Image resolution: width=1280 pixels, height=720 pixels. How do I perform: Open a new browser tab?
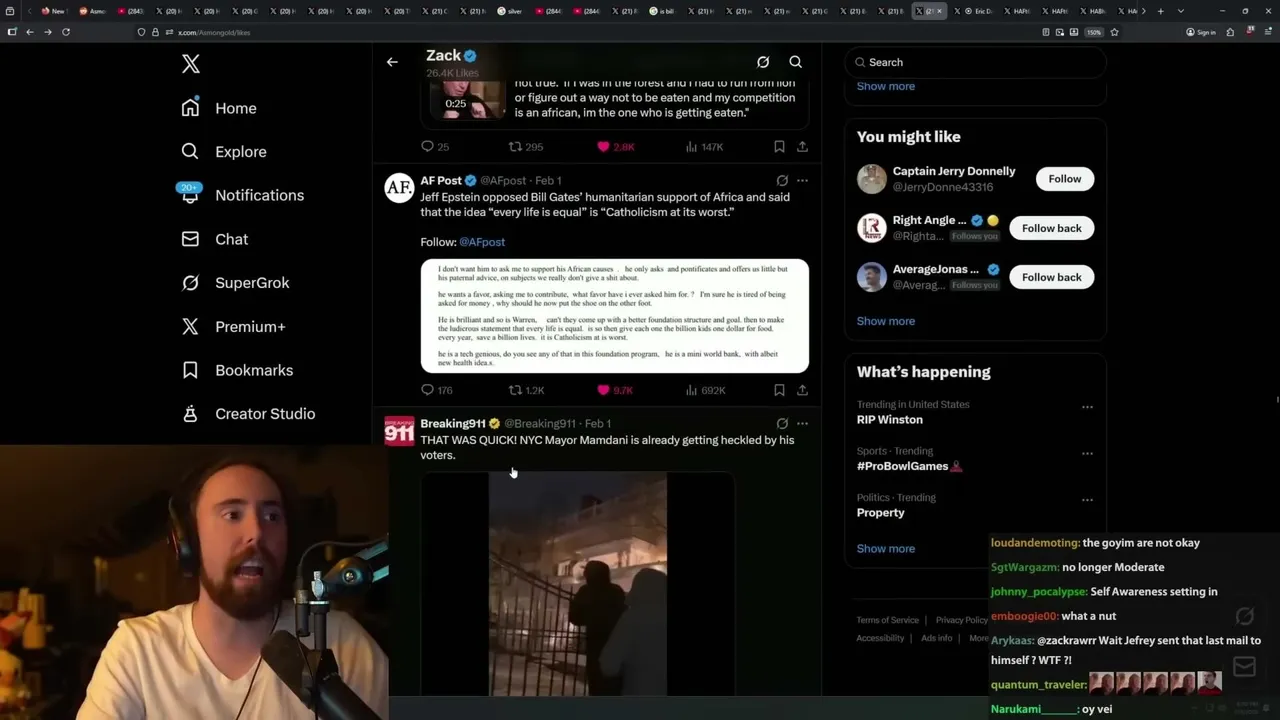[1160, 11]
